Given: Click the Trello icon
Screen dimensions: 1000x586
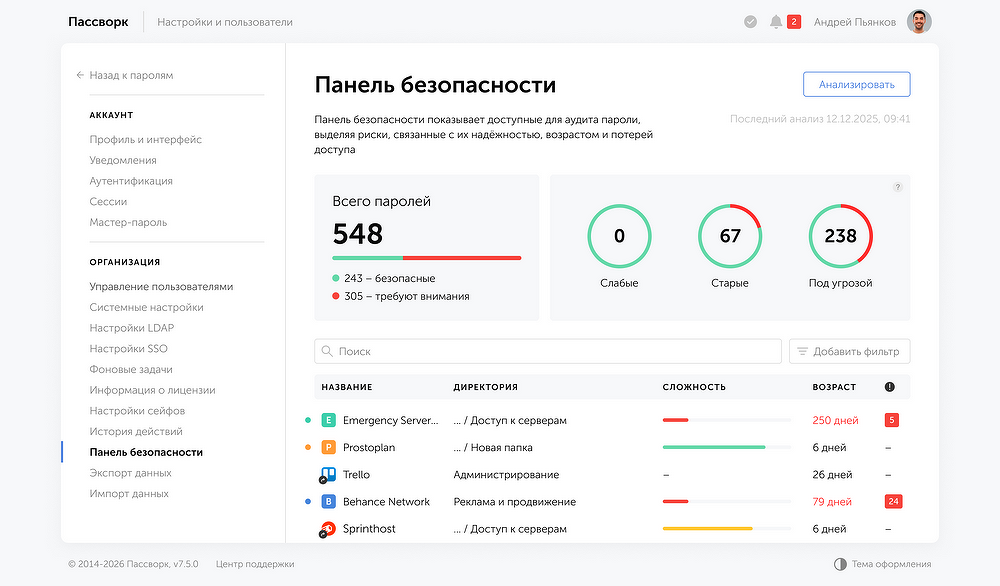Looking at the screenshot, I should 328,475.
